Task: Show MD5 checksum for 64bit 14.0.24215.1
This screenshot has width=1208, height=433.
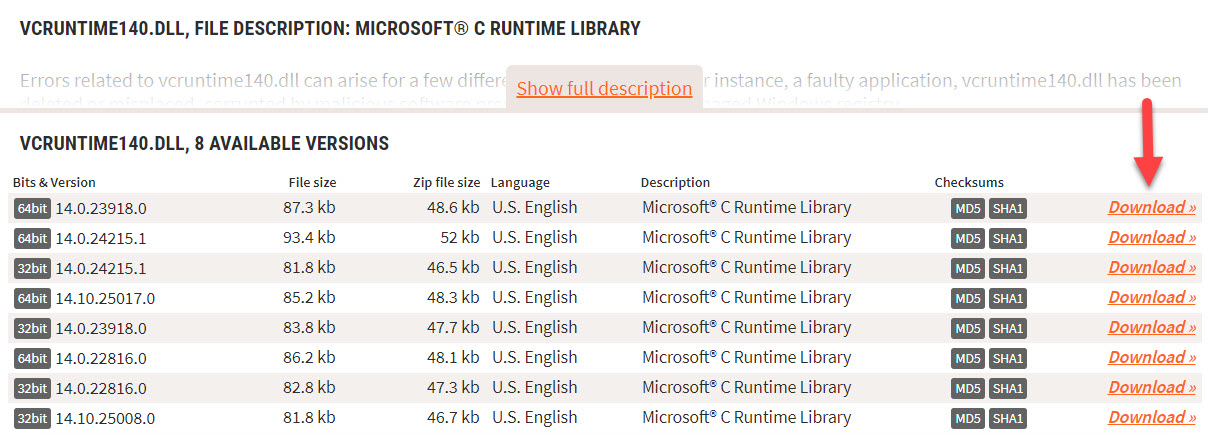Action: pyautogui.click(x=968, y=239)
